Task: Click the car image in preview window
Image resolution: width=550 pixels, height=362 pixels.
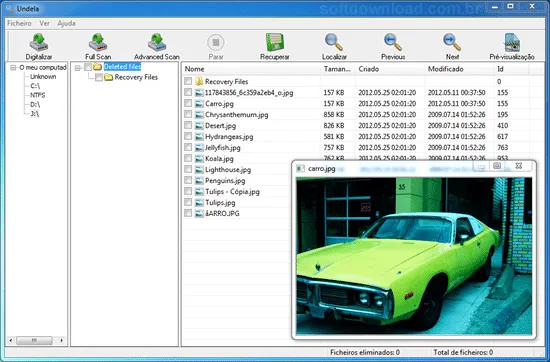Action: coord(414,256)
